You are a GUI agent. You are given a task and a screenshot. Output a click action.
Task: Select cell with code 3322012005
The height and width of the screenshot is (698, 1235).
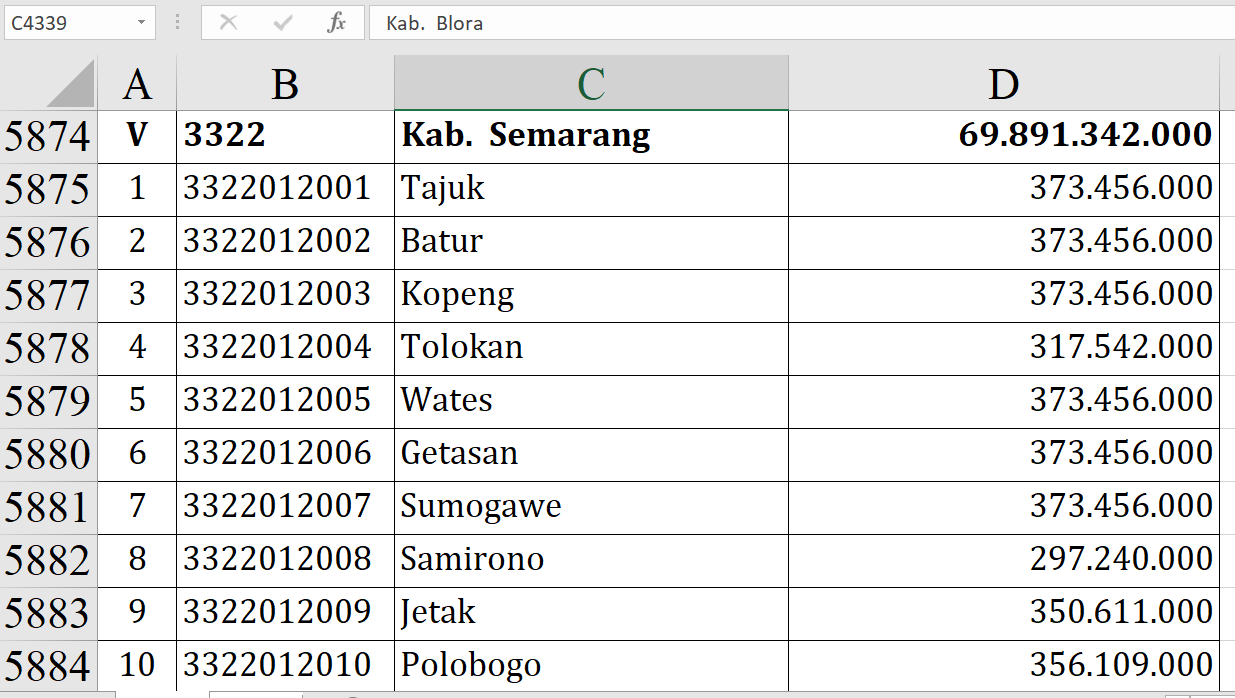point(285,401)
